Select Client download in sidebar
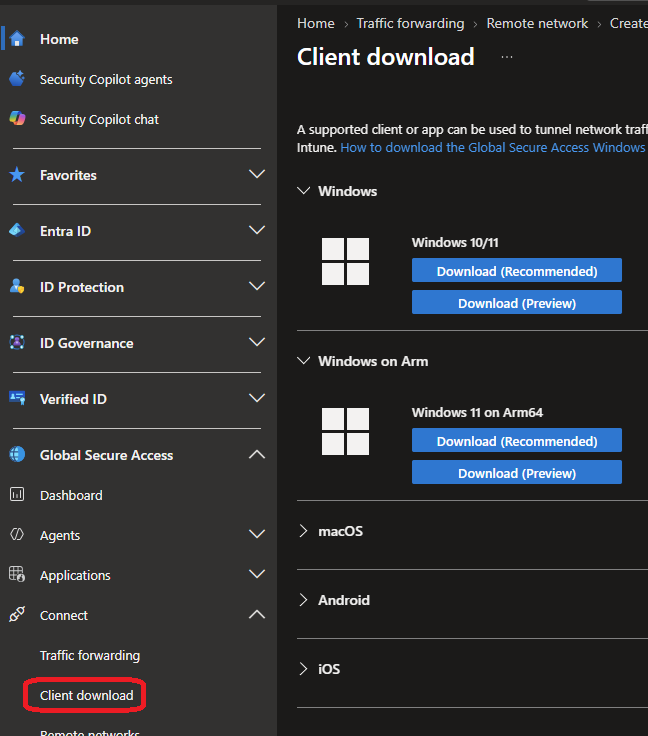 click(x=86, y=695)
